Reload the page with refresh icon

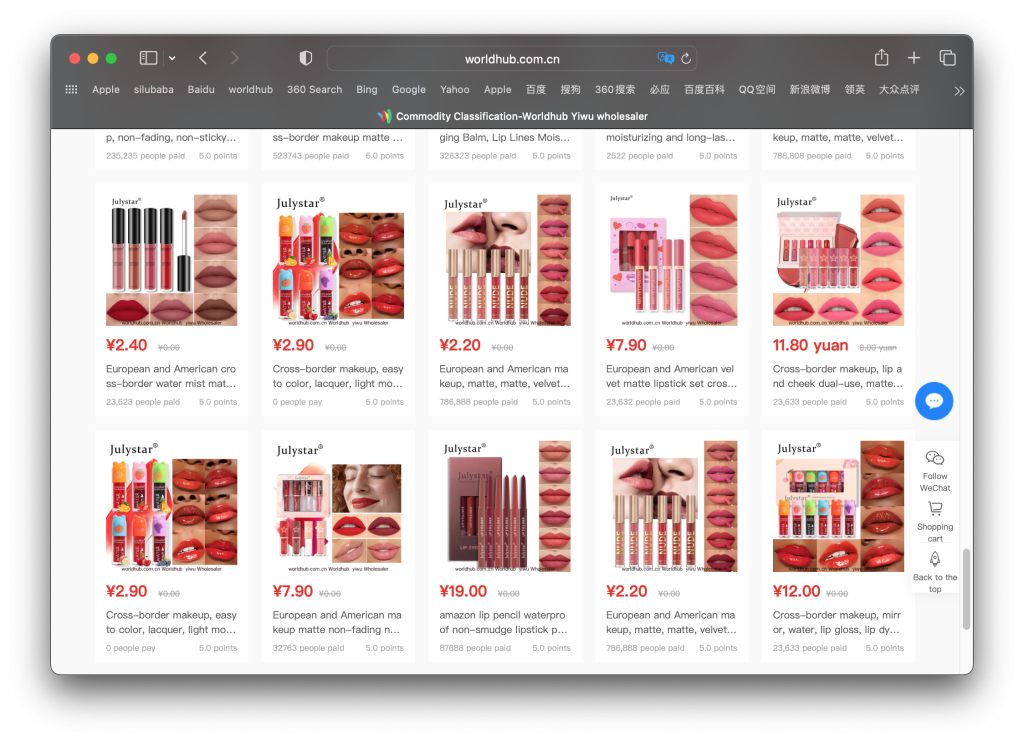point(686,58)
